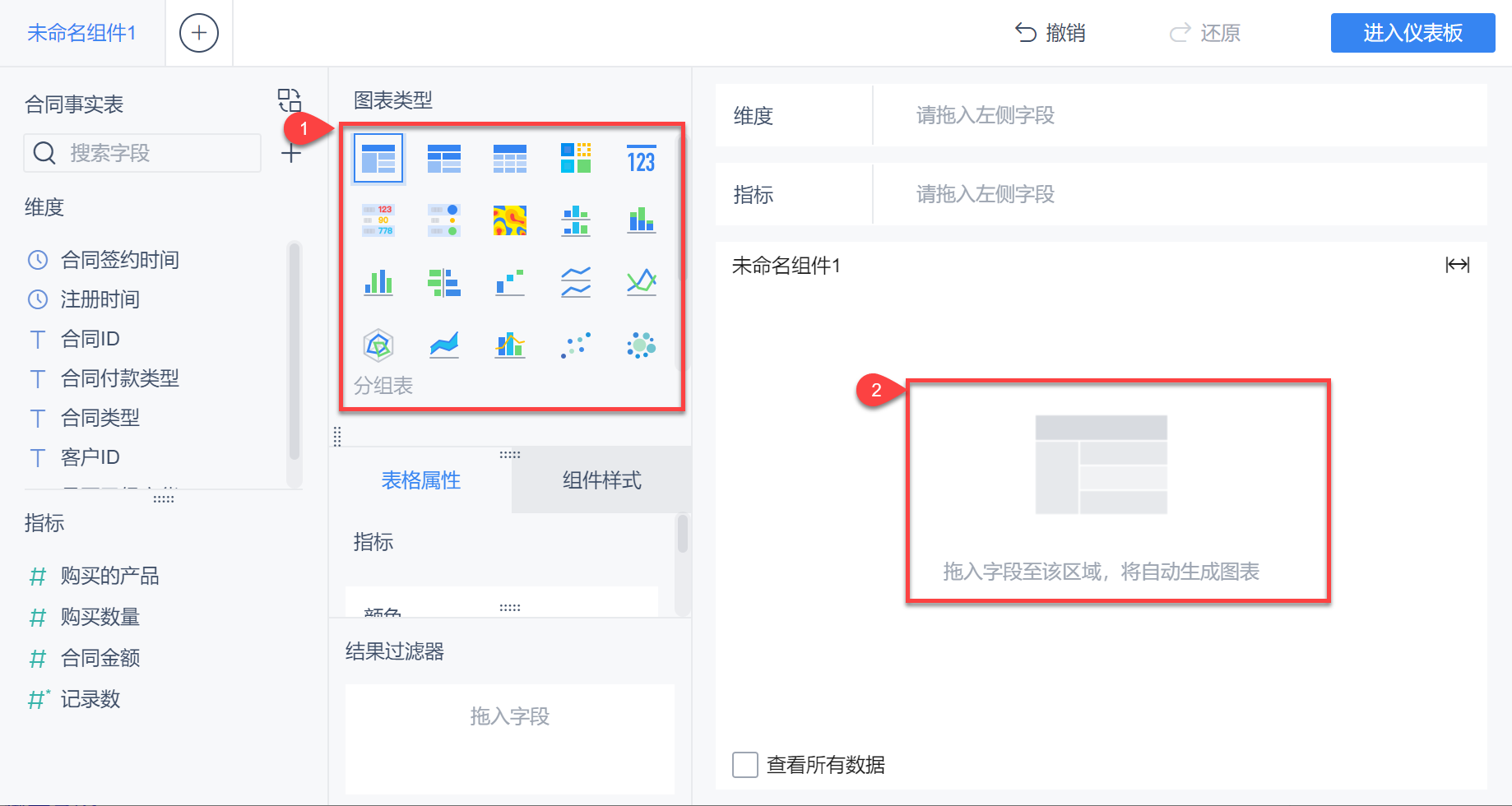Choose the comparison horizontal bar chart icon
This screenshot has height=806, width=1512.
(x=444, y=282)
